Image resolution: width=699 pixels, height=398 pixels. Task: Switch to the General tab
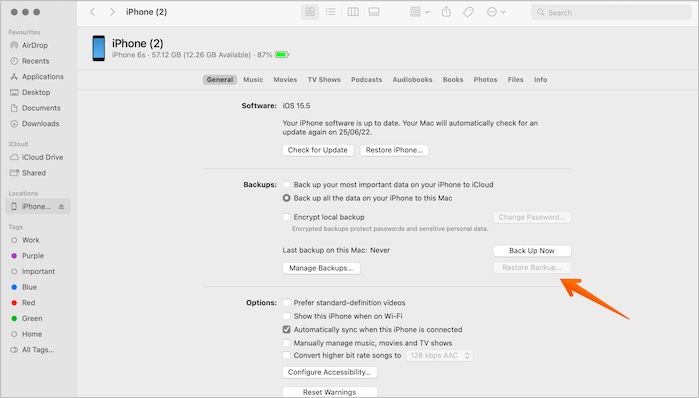(220, 80)
